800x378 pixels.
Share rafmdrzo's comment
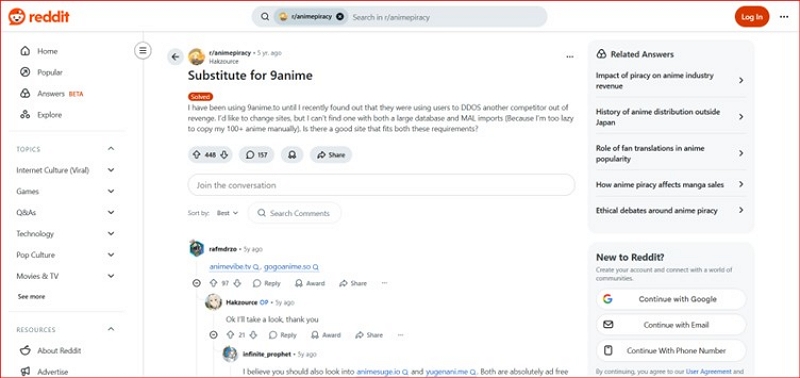click(353, 283)
